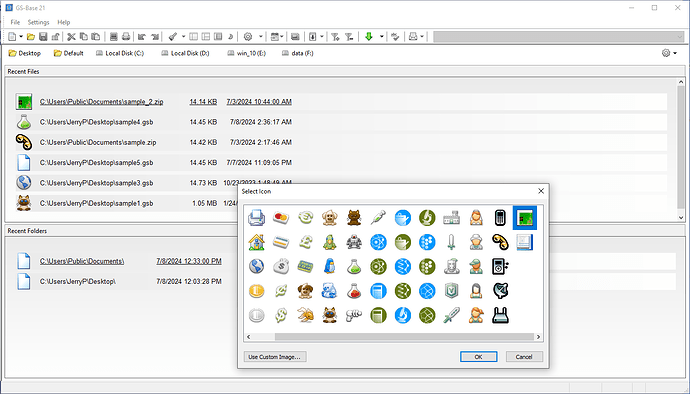Expand the green down-arrow dropdown in toolbar
Image resolution: width=690 pixels, height=394 pixels.
click(382, 37)
